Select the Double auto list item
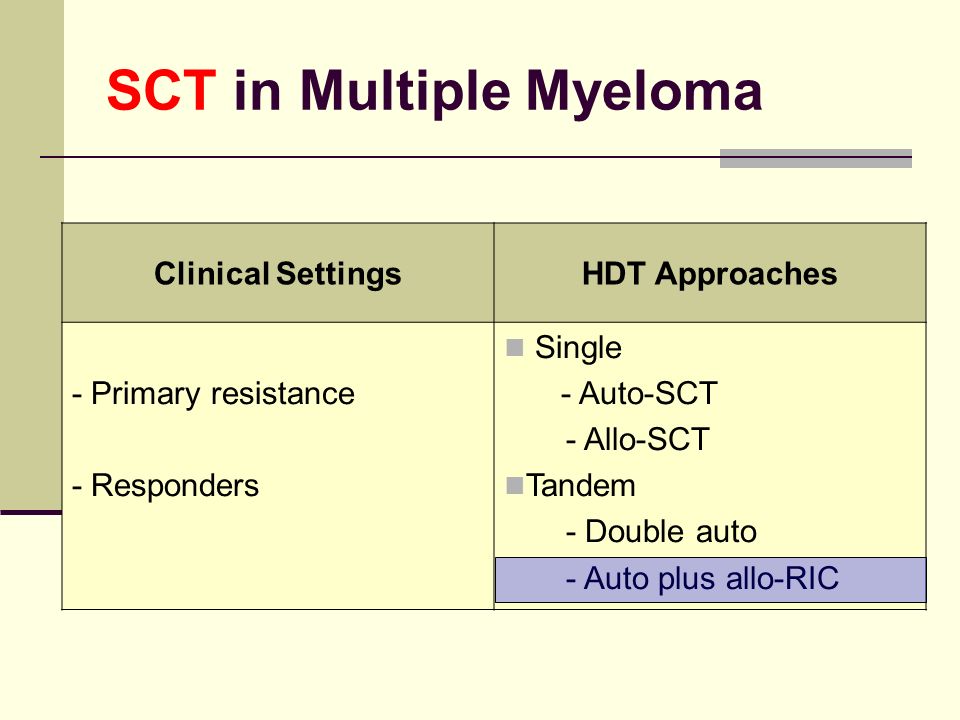This screenshot has width=960, height=720. coord(661,531)
